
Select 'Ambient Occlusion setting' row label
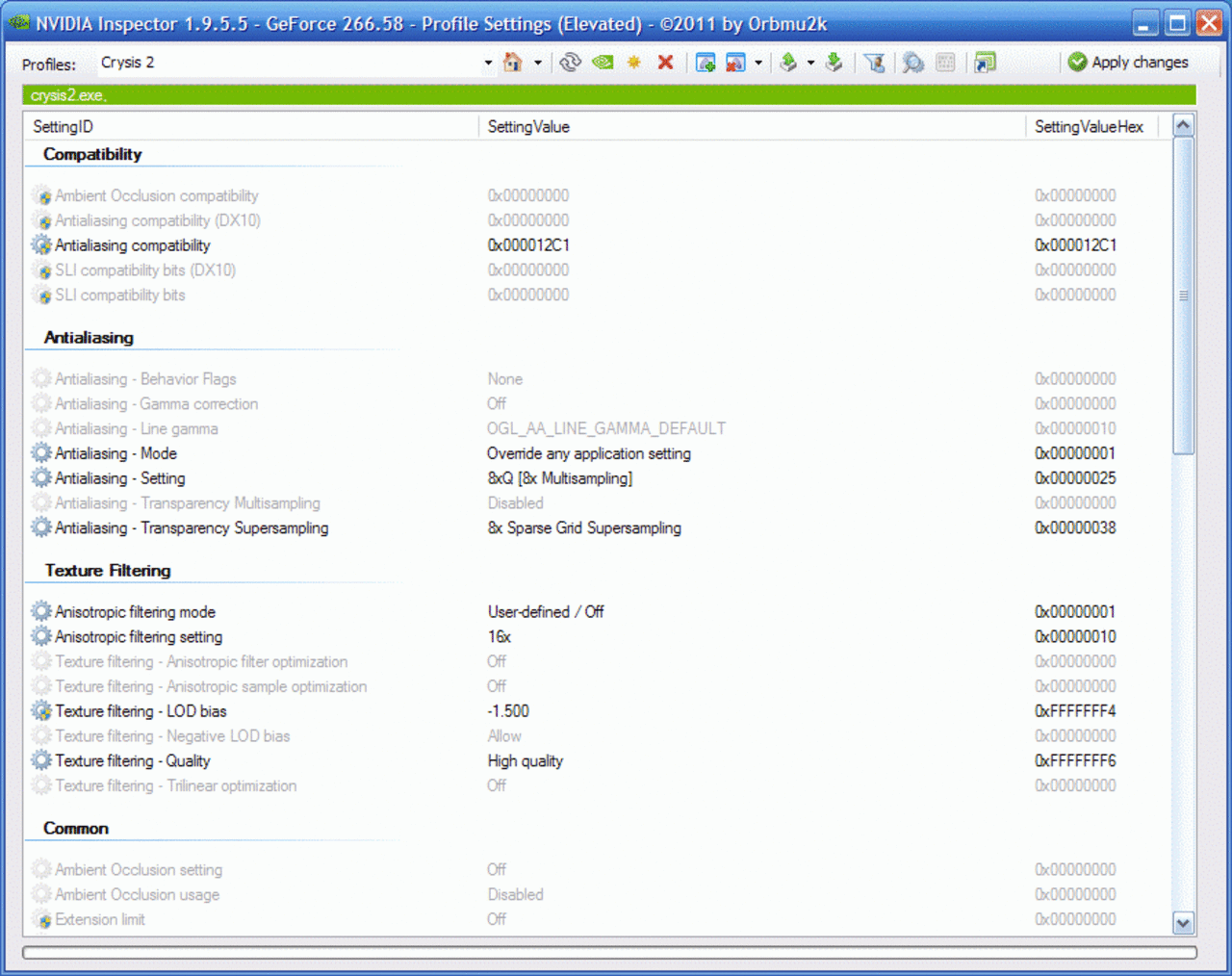pos(139,870)
